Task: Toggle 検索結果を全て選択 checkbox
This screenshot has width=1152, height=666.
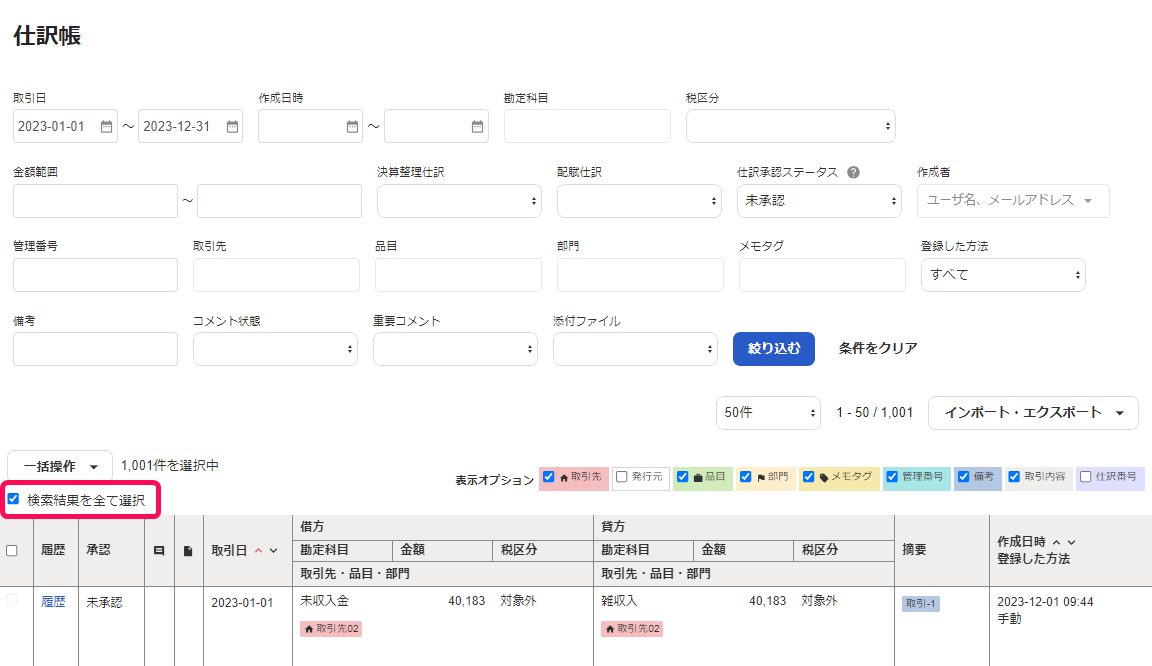Action: coord(13,499)
